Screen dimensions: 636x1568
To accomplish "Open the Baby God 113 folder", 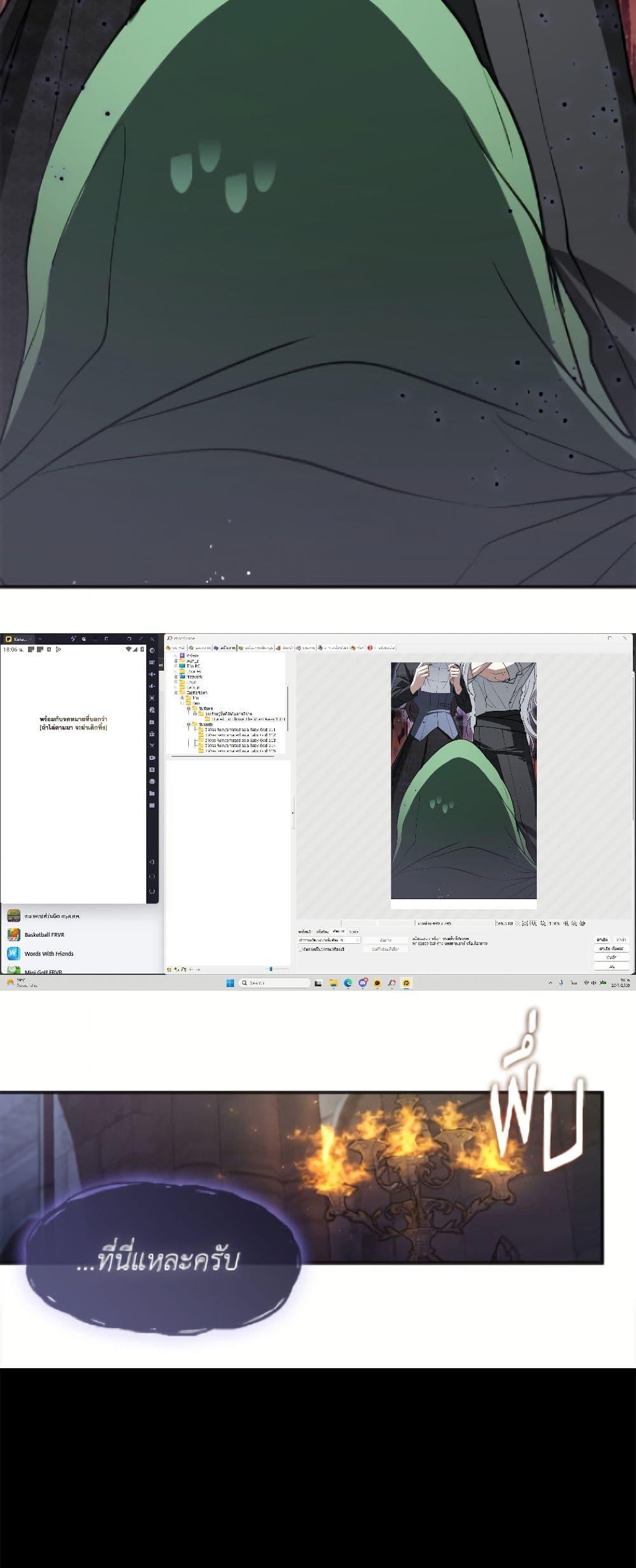I will click(x=240, y=740).
